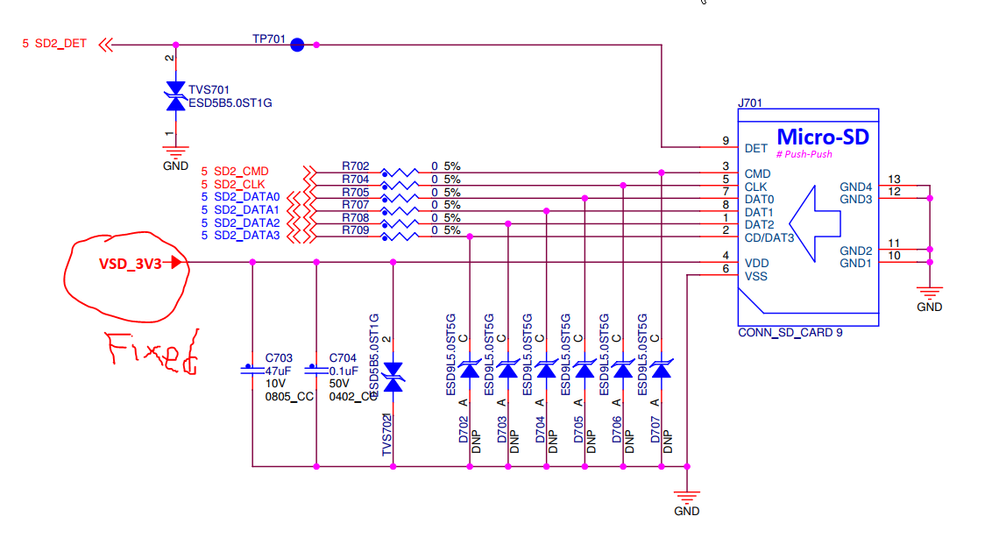Select the SD2_DET net label

click(61, 43)
